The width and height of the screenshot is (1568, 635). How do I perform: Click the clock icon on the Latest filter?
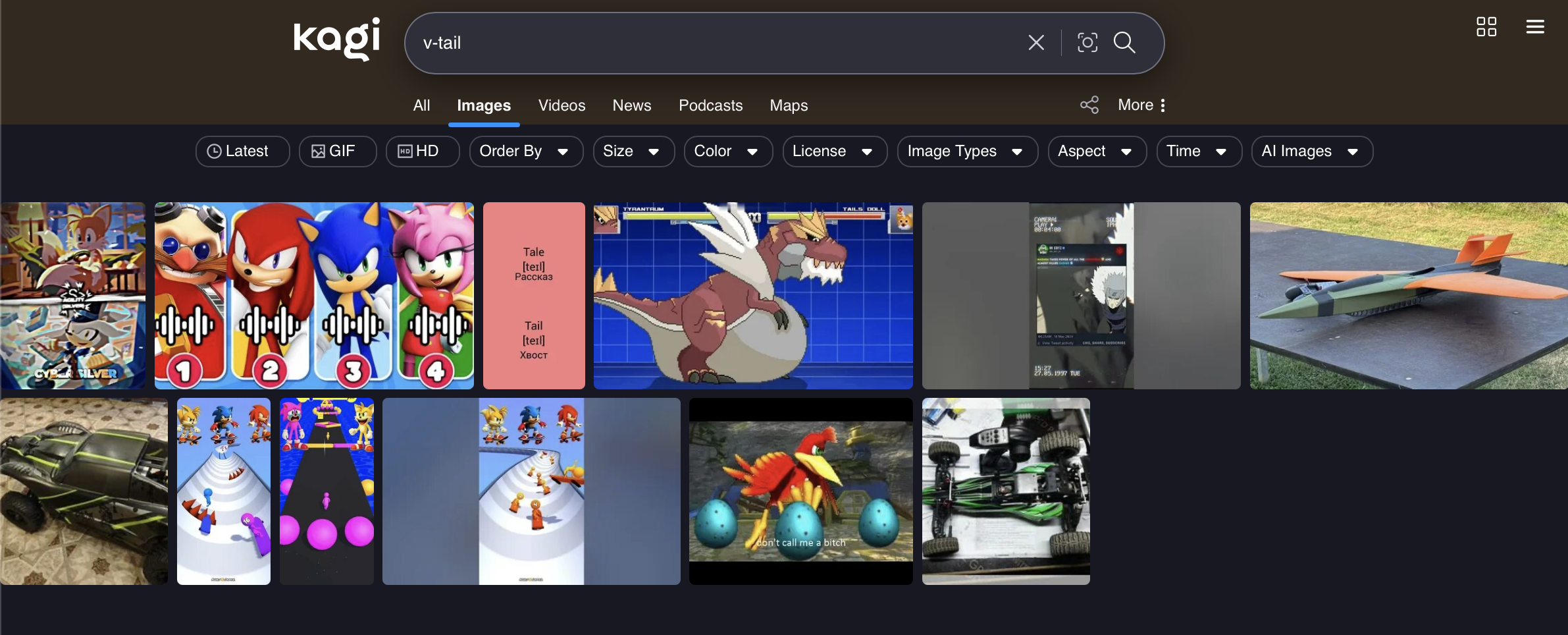click(215, 151)
